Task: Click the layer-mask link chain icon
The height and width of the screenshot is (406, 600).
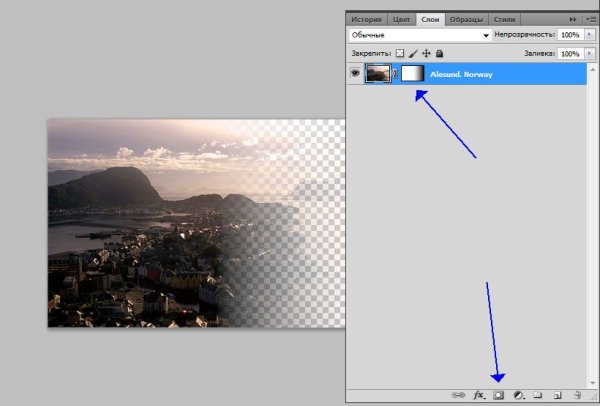Action: (396, 74)
